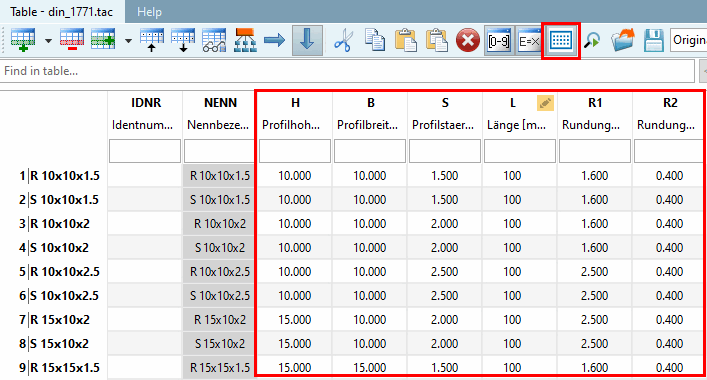The image size is (707, 380).
Task: Click the NENN column filter field
Action: pos(220,151)
